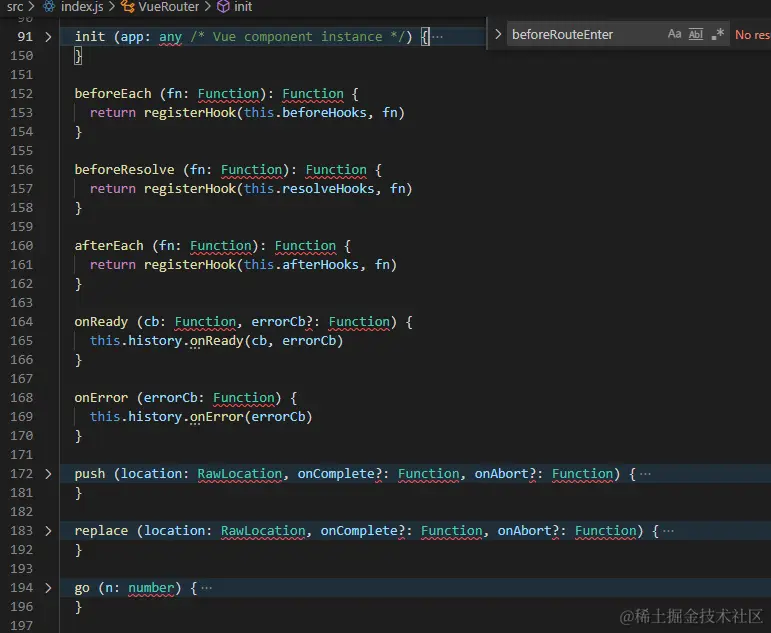Viewport: 771px width, 633px height.
Task: Click this.beforeHooks on line 153
Action: coord(305,113)
